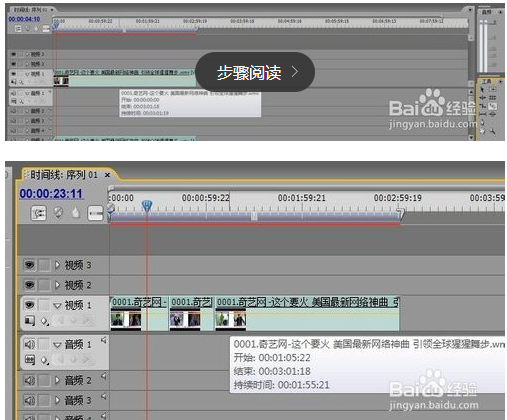
Task: Choose the Selection arrow tool in the tools panel
Action: 482,89
